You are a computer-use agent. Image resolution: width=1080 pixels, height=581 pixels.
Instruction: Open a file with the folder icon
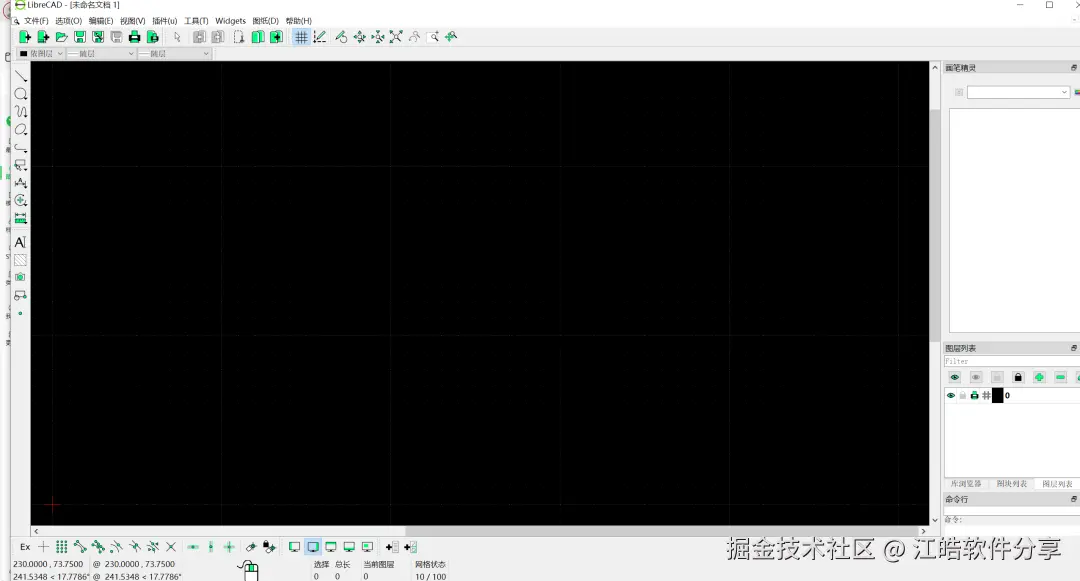61,37
